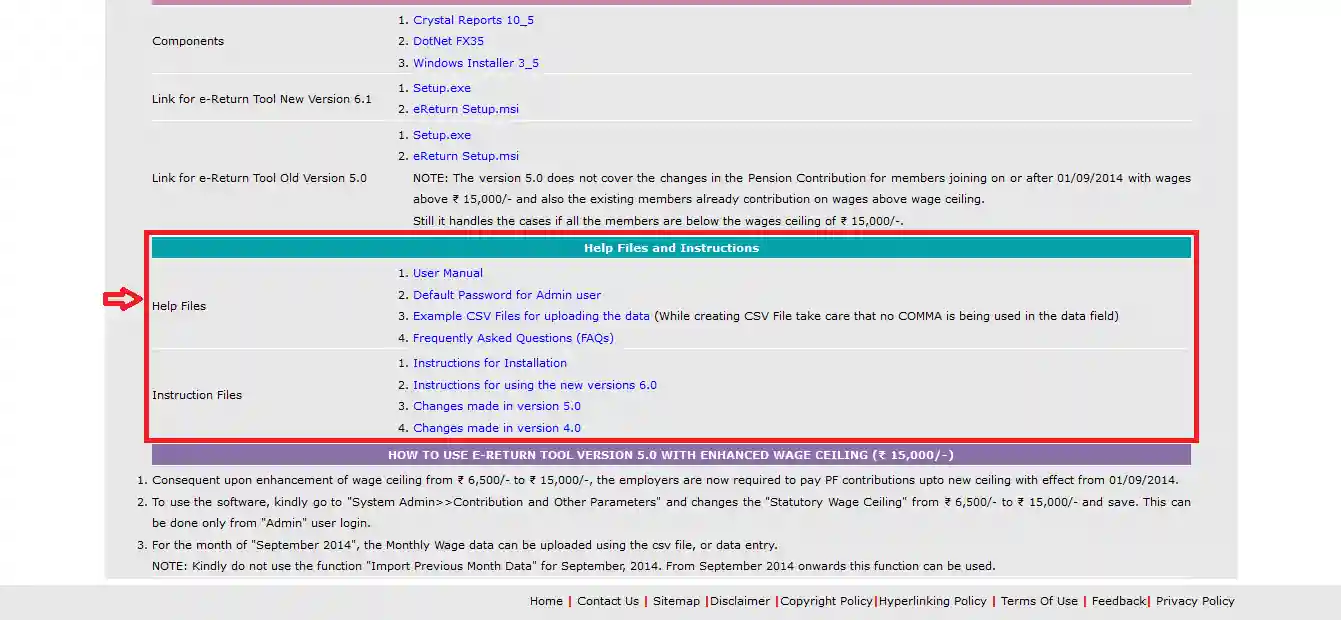Open Default Password for Admin user
Screen dimensions: 1341x620
pos(507,295)
